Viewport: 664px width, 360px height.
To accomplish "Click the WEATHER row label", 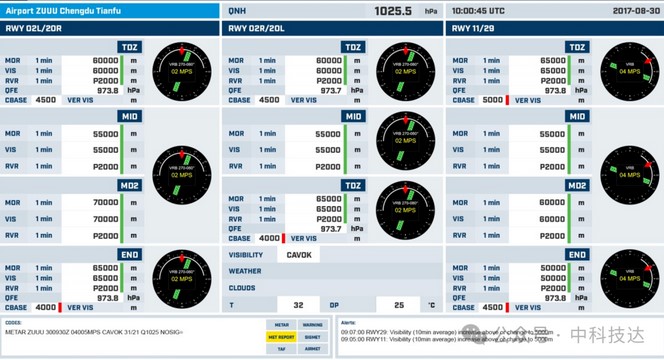I will click(245, 271).
